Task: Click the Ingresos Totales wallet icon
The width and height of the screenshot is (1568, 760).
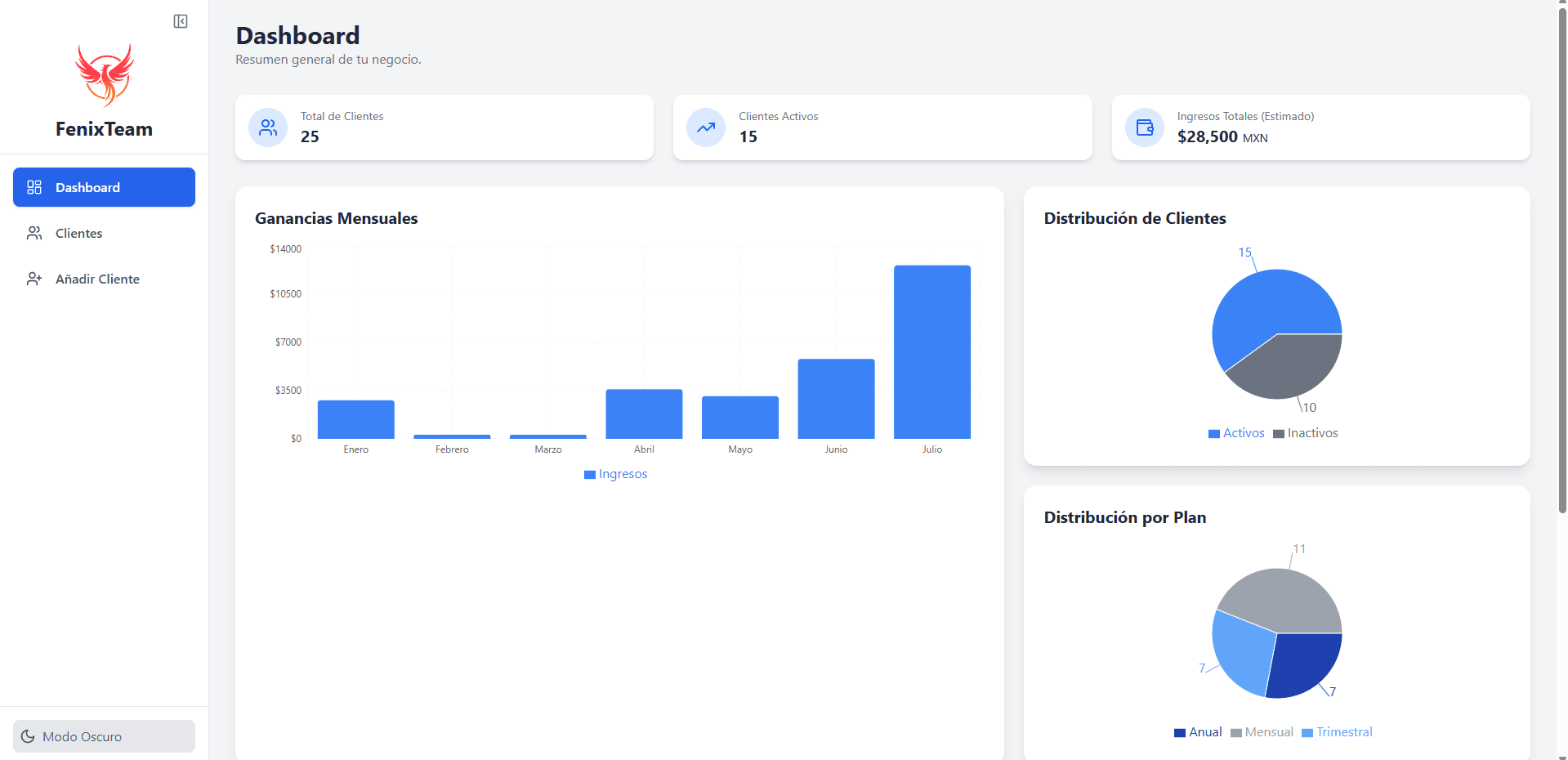Action: click(x=1144, y=127)
